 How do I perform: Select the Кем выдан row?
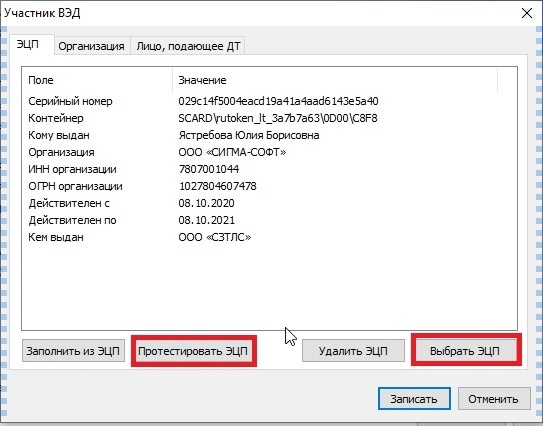point(269,237)
